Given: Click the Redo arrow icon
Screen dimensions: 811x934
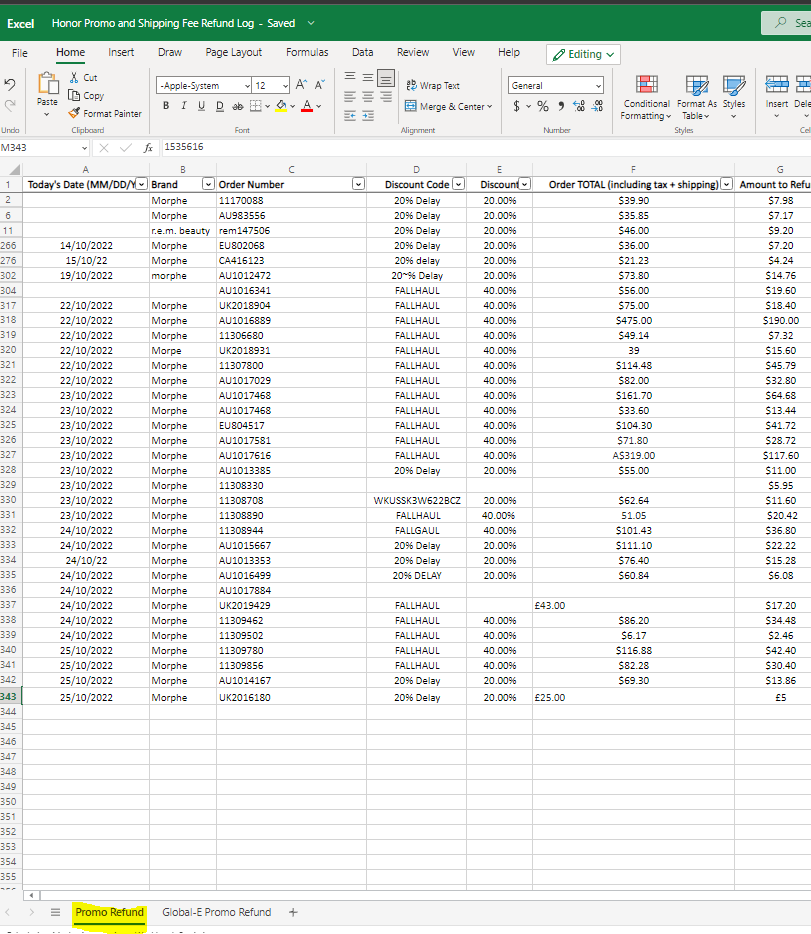Looking at the screenshot, I should click(x=10, y=105).
